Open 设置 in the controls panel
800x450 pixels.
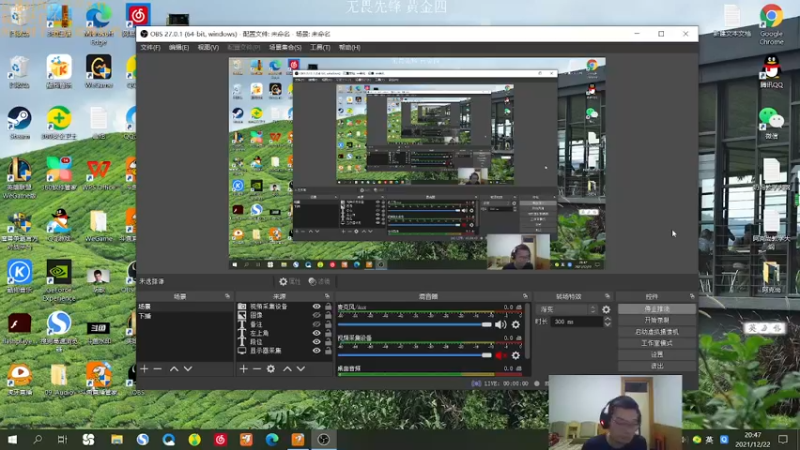(x=657, y=355)
